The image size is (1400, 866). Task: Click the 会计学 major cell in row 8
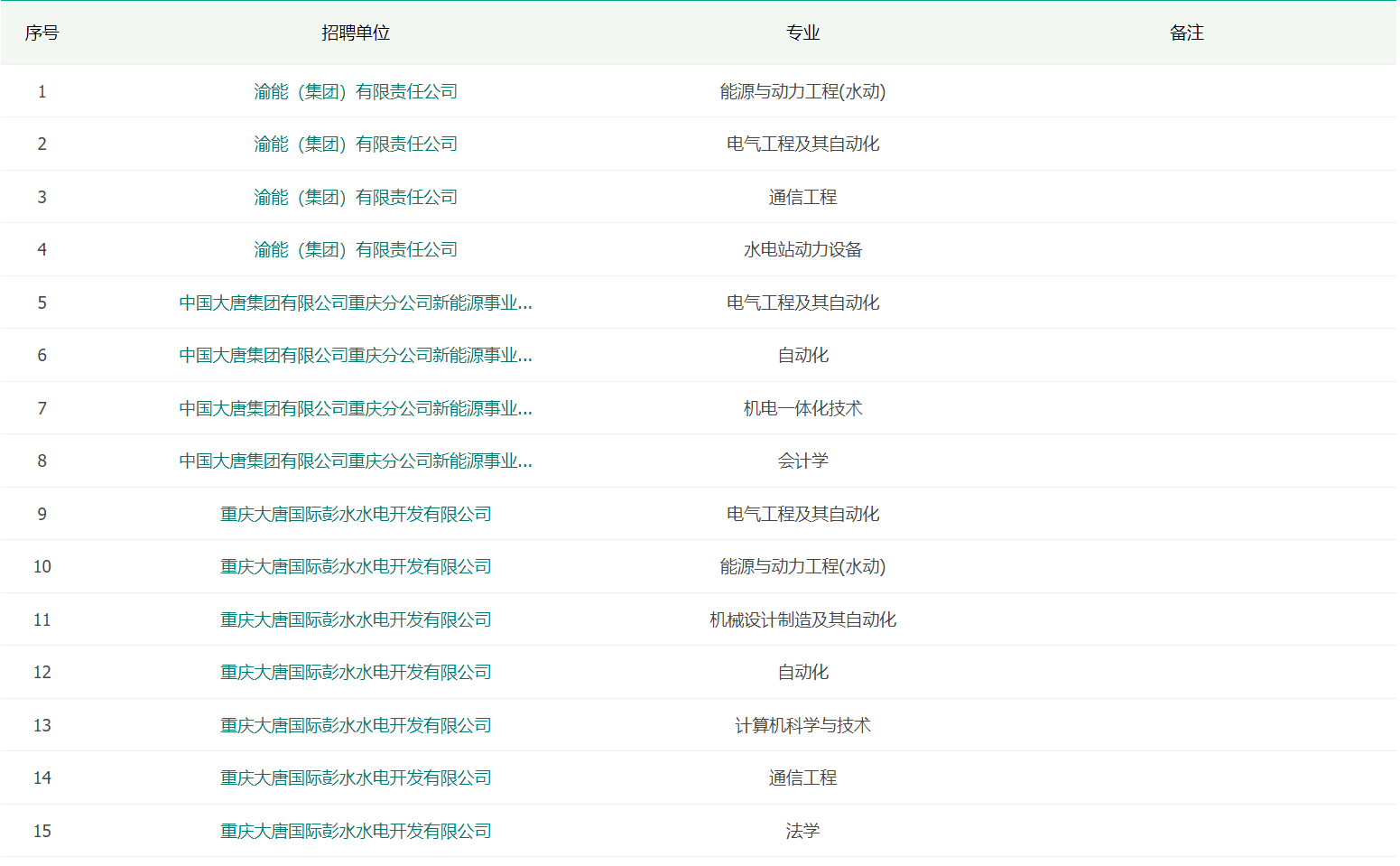(x=802, y=461)
